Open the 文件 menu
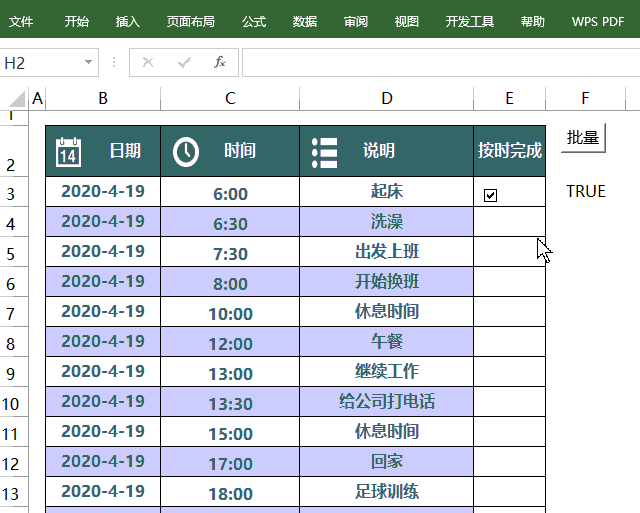 tap(21, 21)
